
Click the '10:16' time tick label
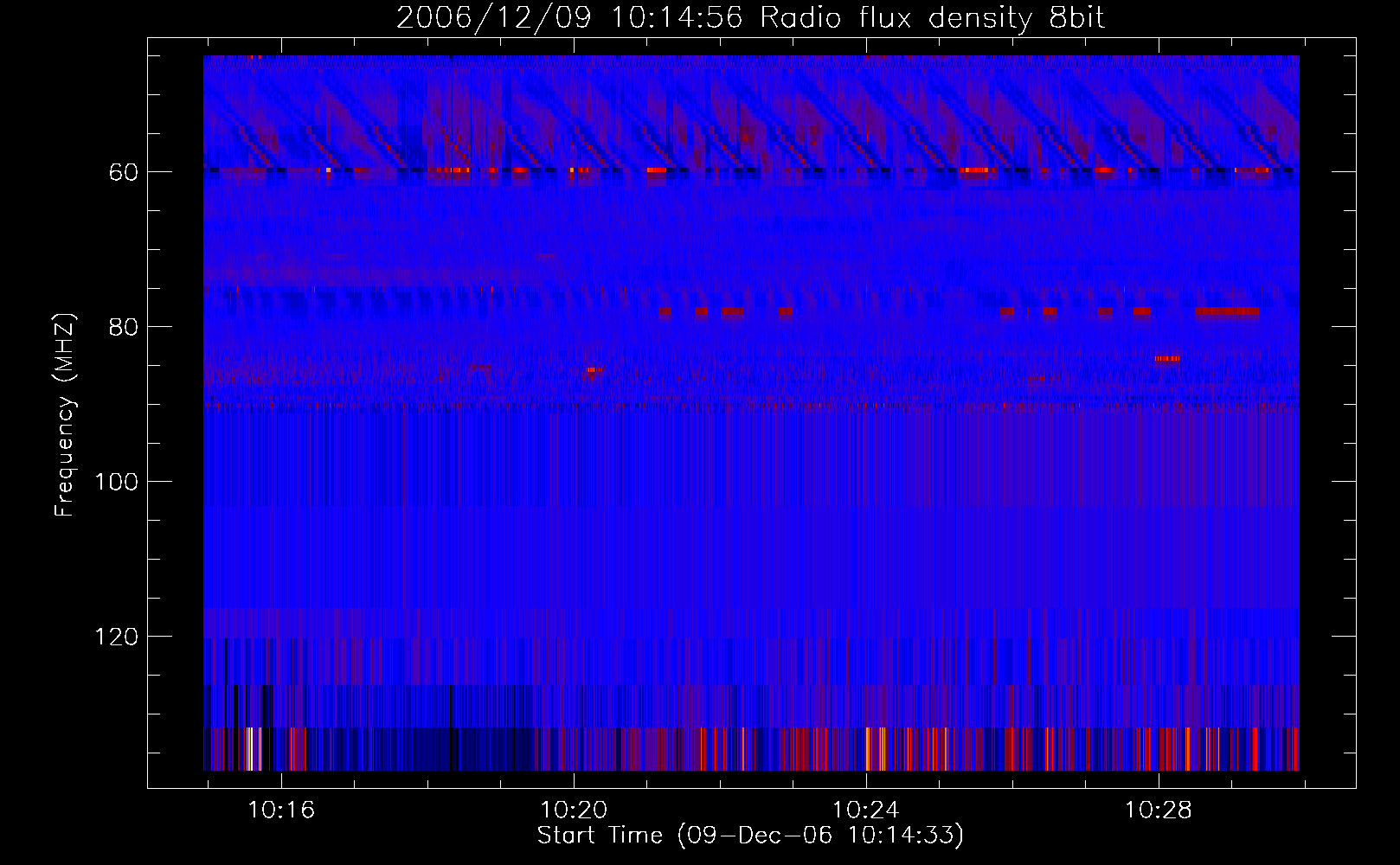[281, 811]
